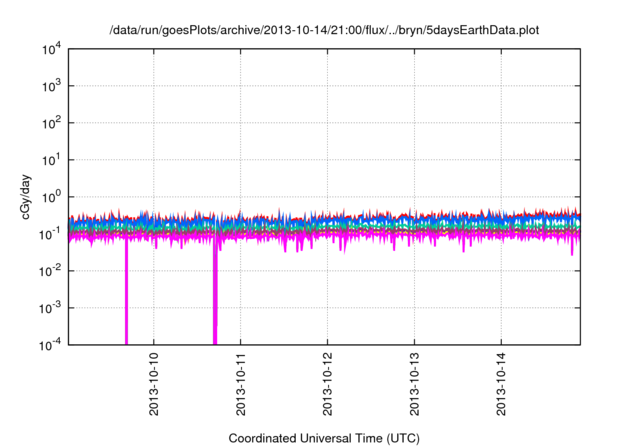Click the 10^2 y-axis tick label
Image resolution: width=640 pixels, height=448 pixels.
click(x=51, y=123)
